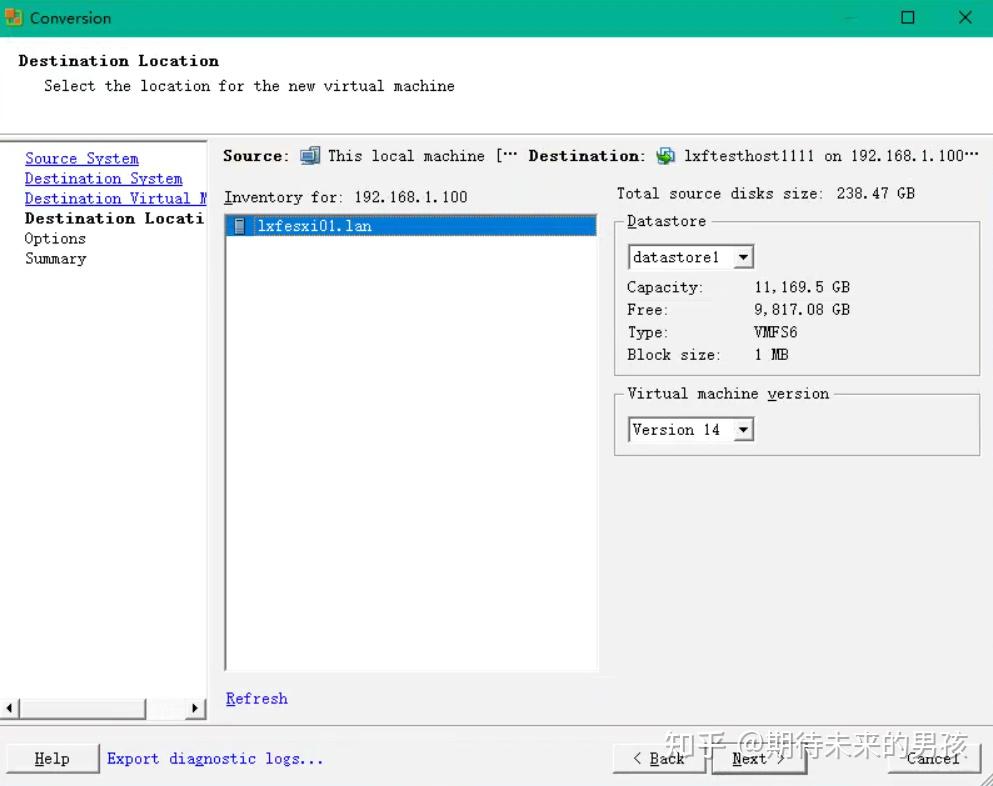The image size is (993, 786).
Task: Click the Back button
Action: (659, 758)
